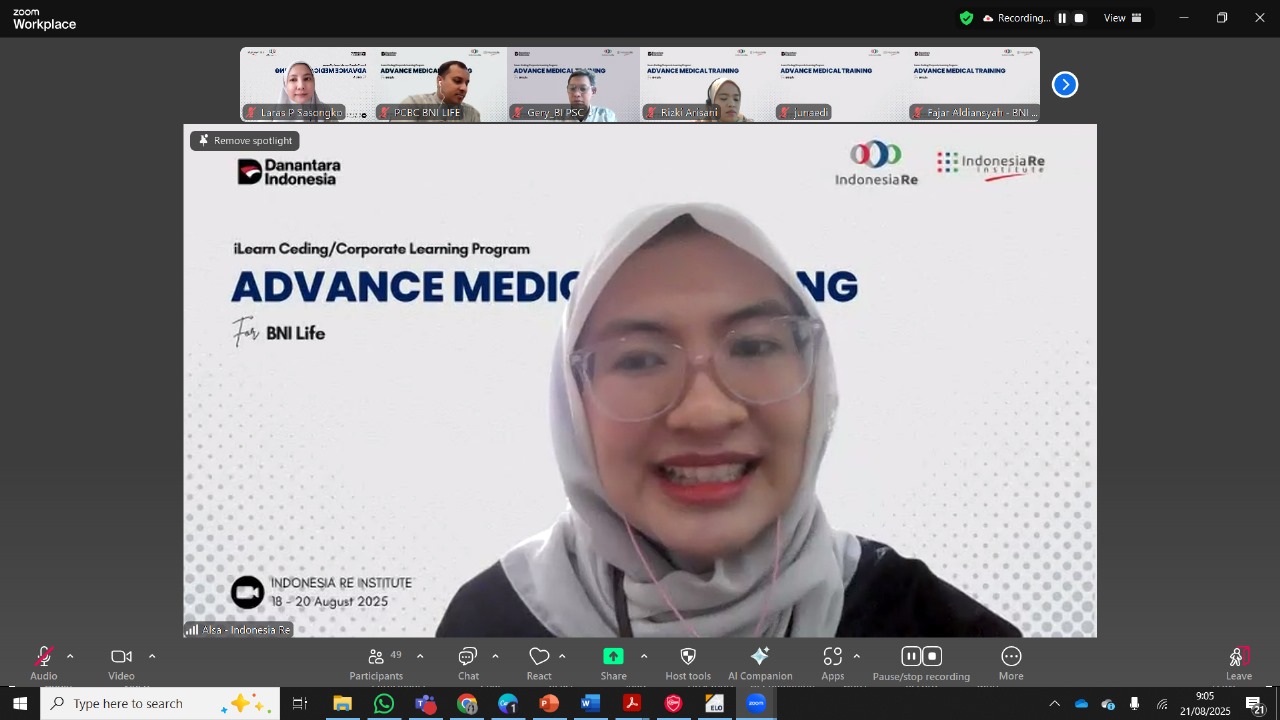Pause recording in the top recording indicator
The height and width of the screenshot is (720, 1280).
1062,18
